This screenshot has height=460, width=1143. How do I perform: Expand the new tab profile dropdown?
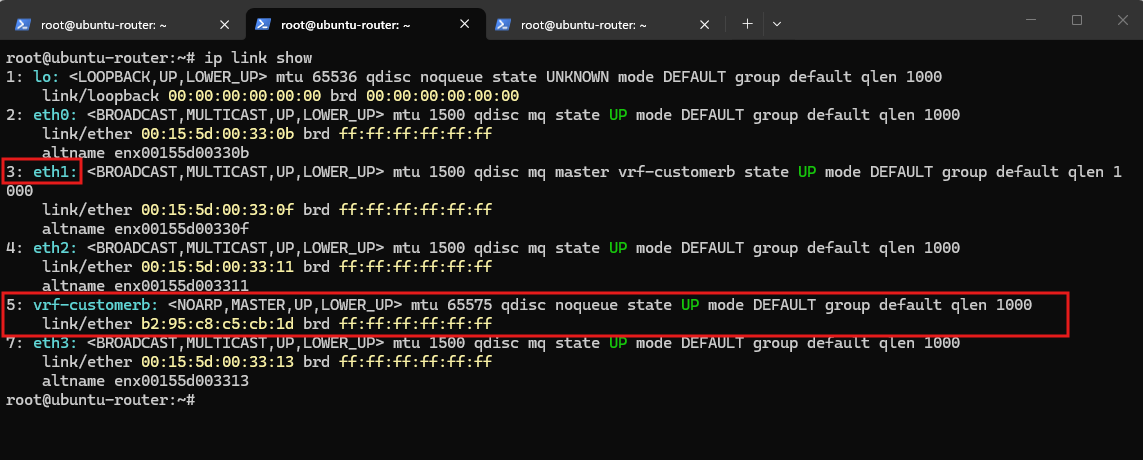777,24
